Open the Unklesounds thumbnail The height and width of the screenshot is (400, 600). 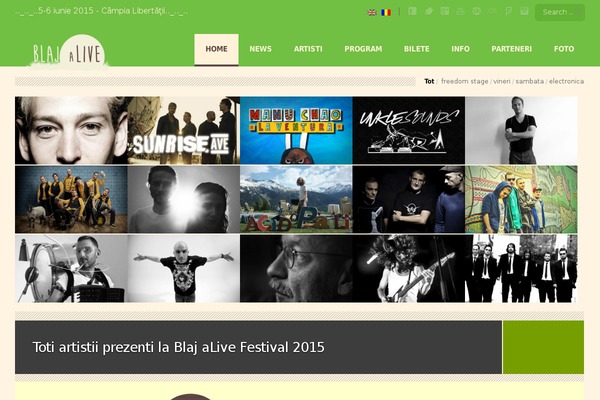click(x=409, y=130)
